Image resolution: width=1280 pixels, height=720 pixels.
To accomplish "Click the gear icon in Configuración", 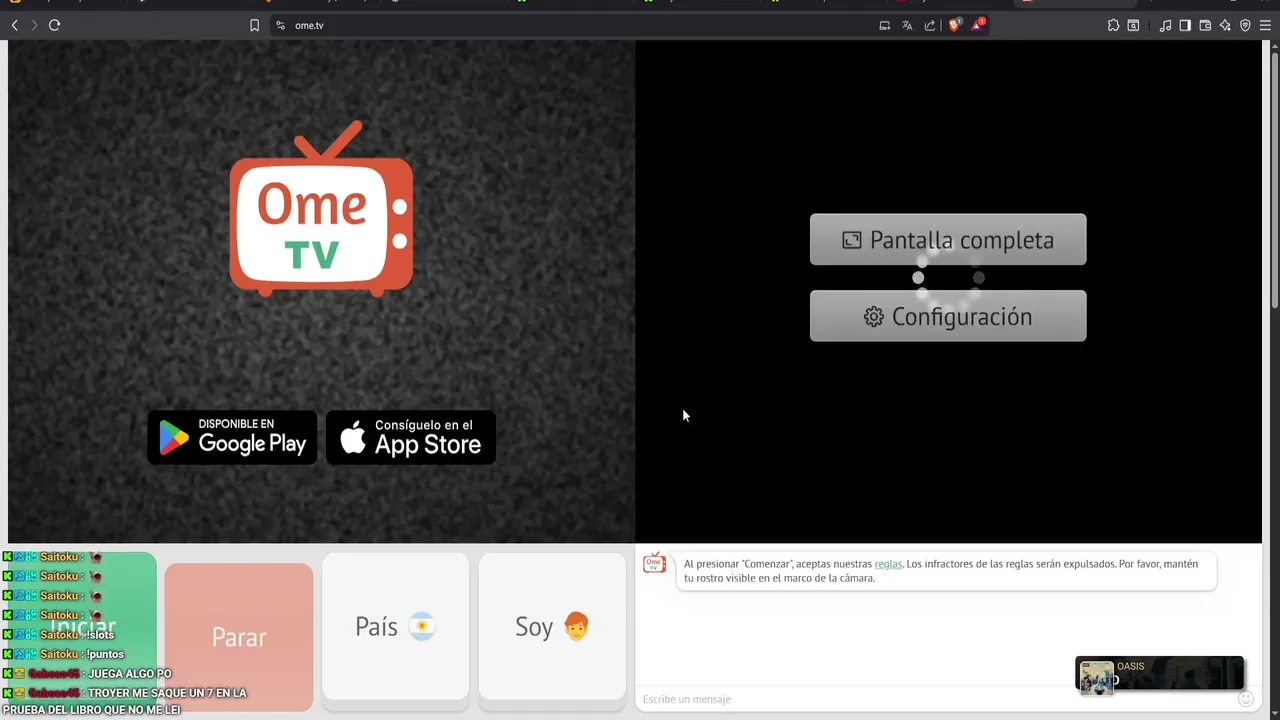I will tap(874, 317).
